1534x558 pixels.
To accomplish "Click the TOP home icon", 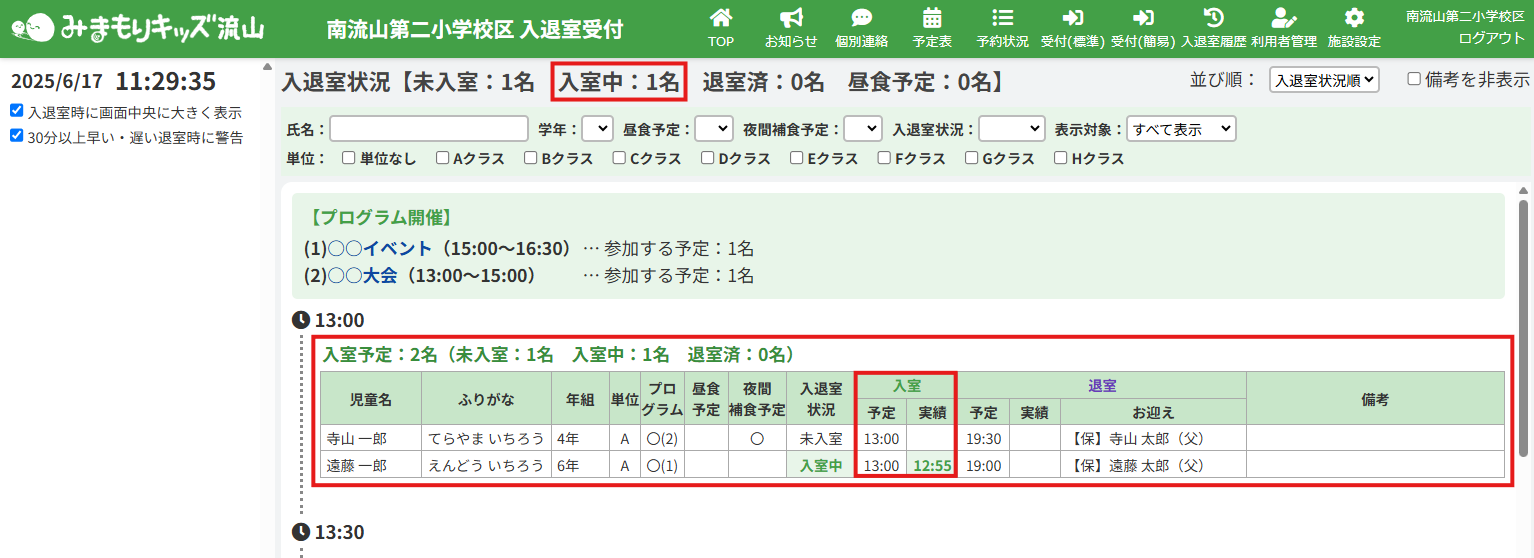I will (x=720, y=18).
